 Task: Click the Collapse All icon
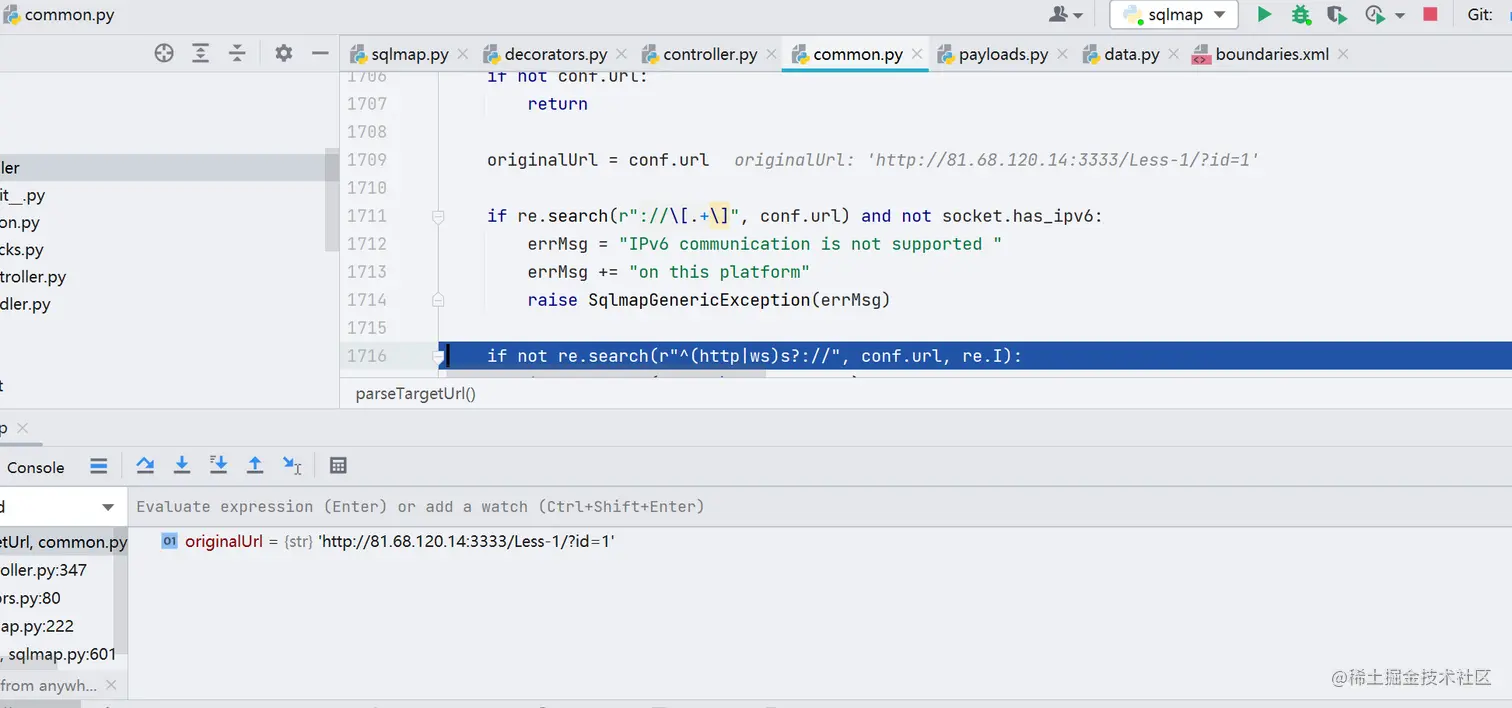click(x=237, y=53)
